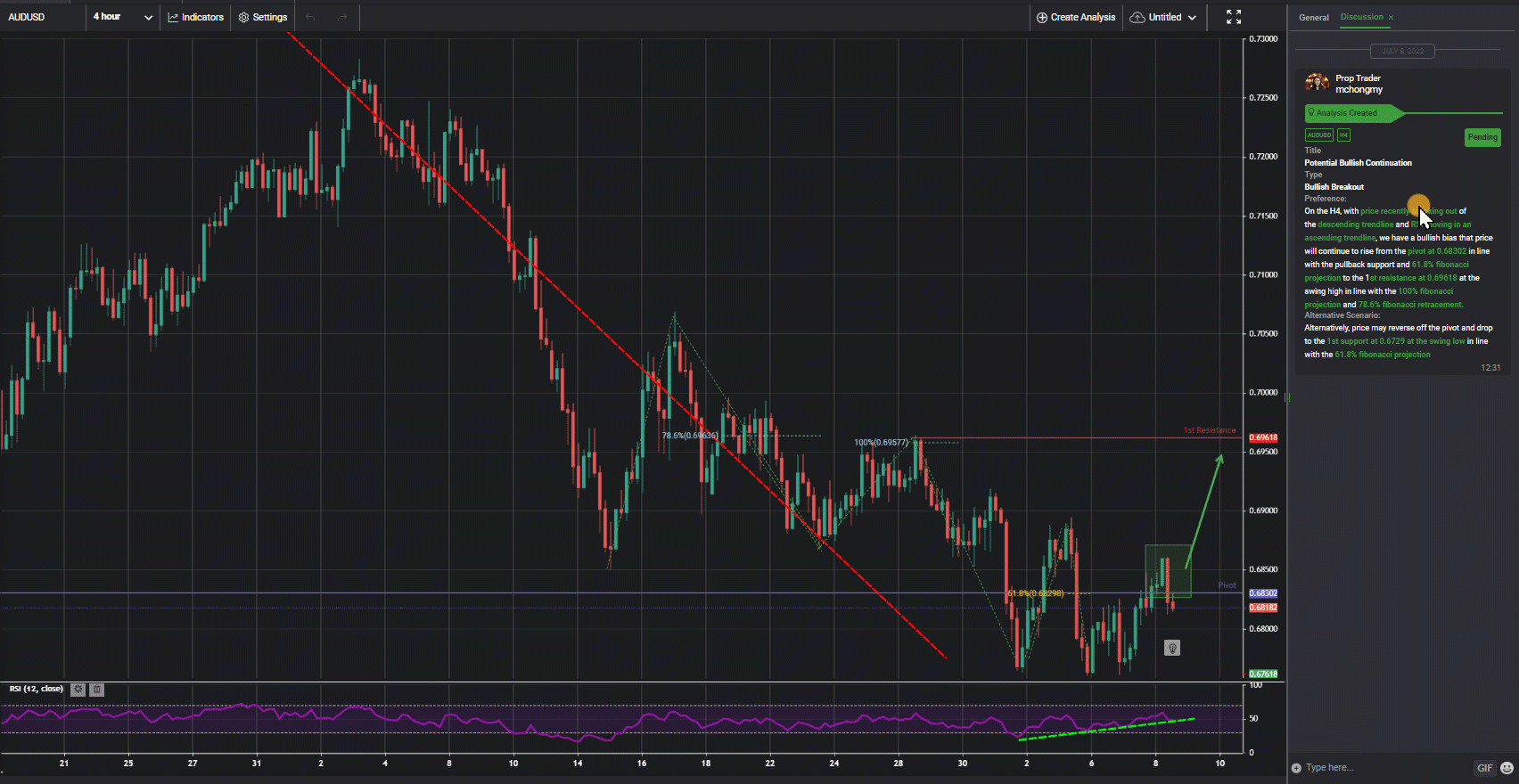
Task: Click the 1st Resistance line label
Action: [1210, 430]
